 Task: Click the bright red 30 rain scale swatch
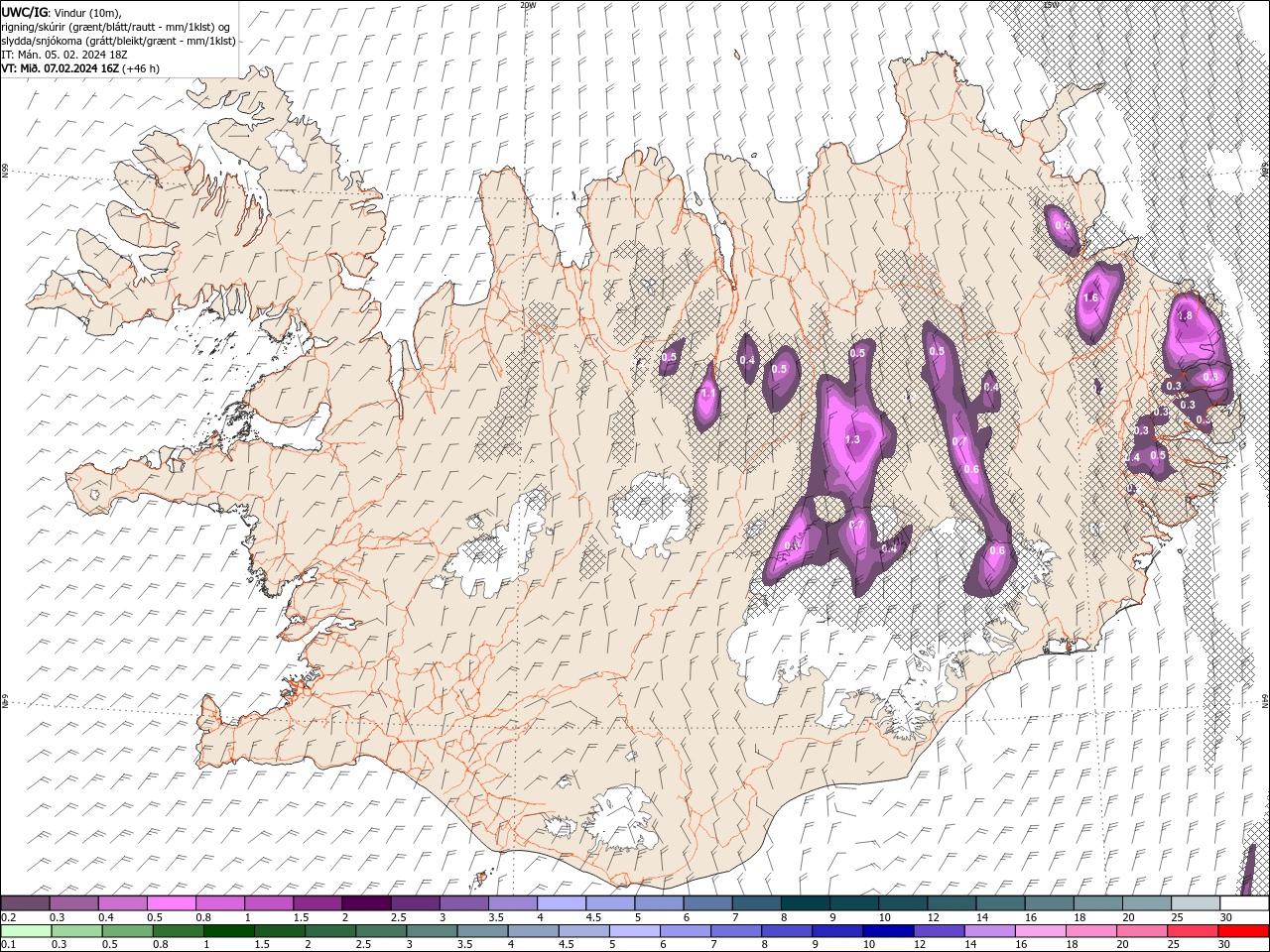tap(1244, 931)
